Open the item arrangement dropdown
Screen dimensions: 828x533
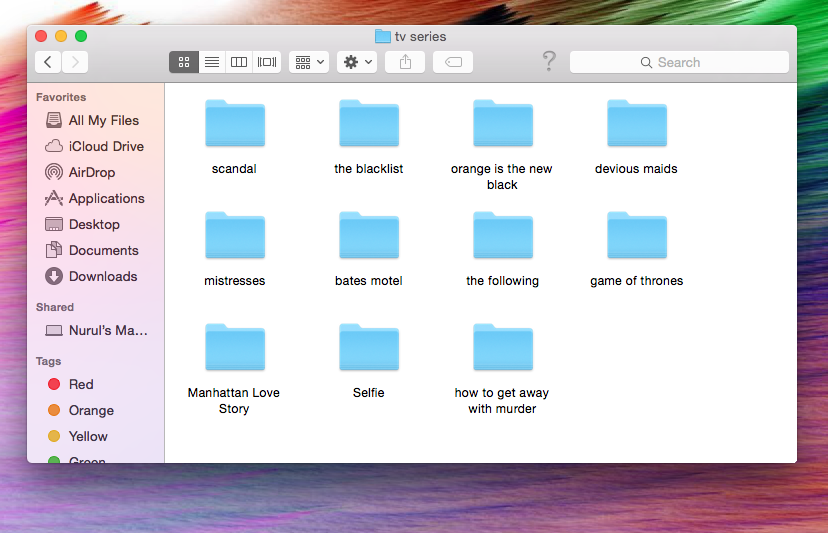309,62
